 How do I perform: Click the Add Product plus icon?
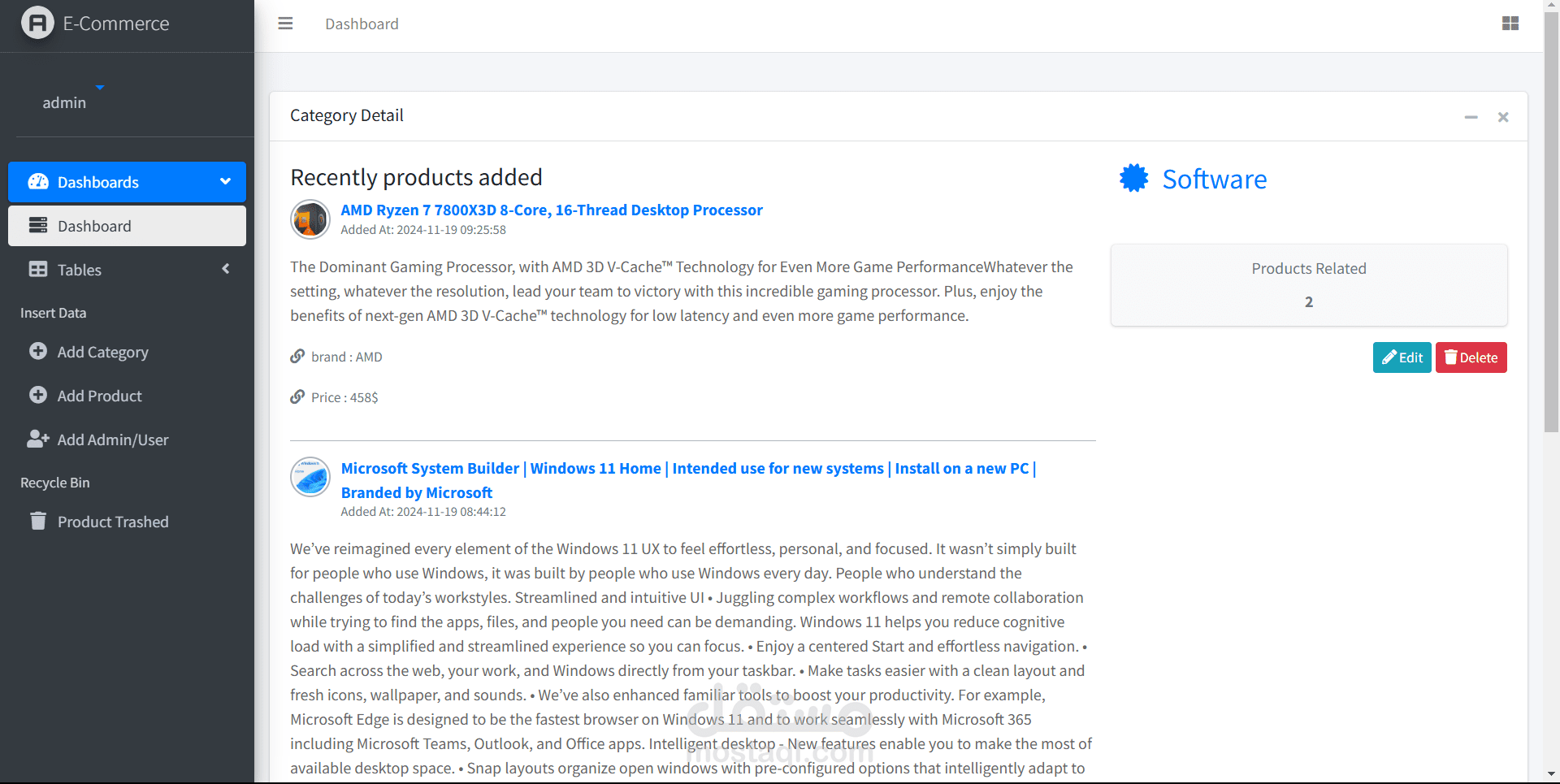[x=38, y=395]
